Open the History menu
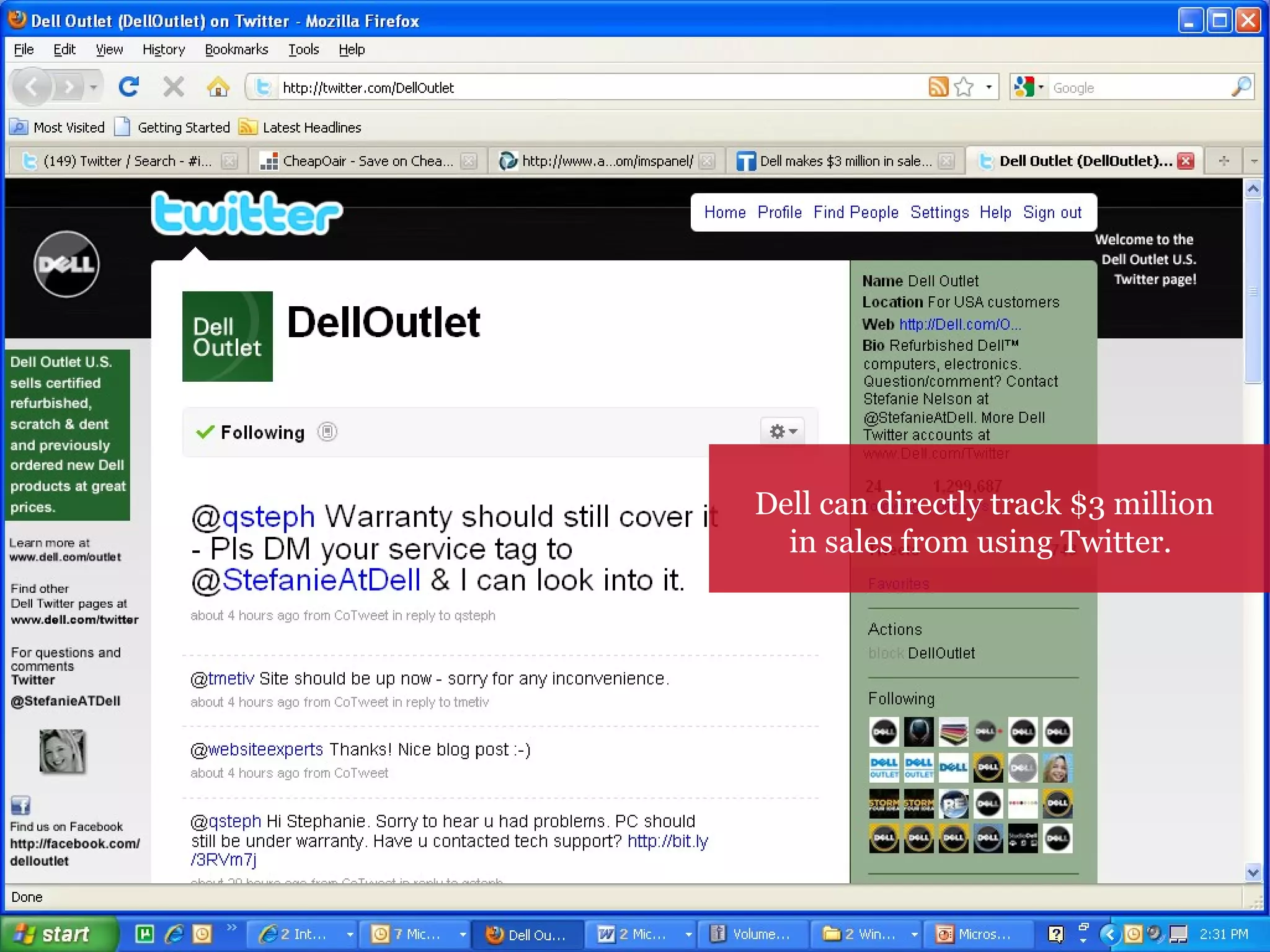The width and height of the screenshot is (1270, 952). coord(164,50)
